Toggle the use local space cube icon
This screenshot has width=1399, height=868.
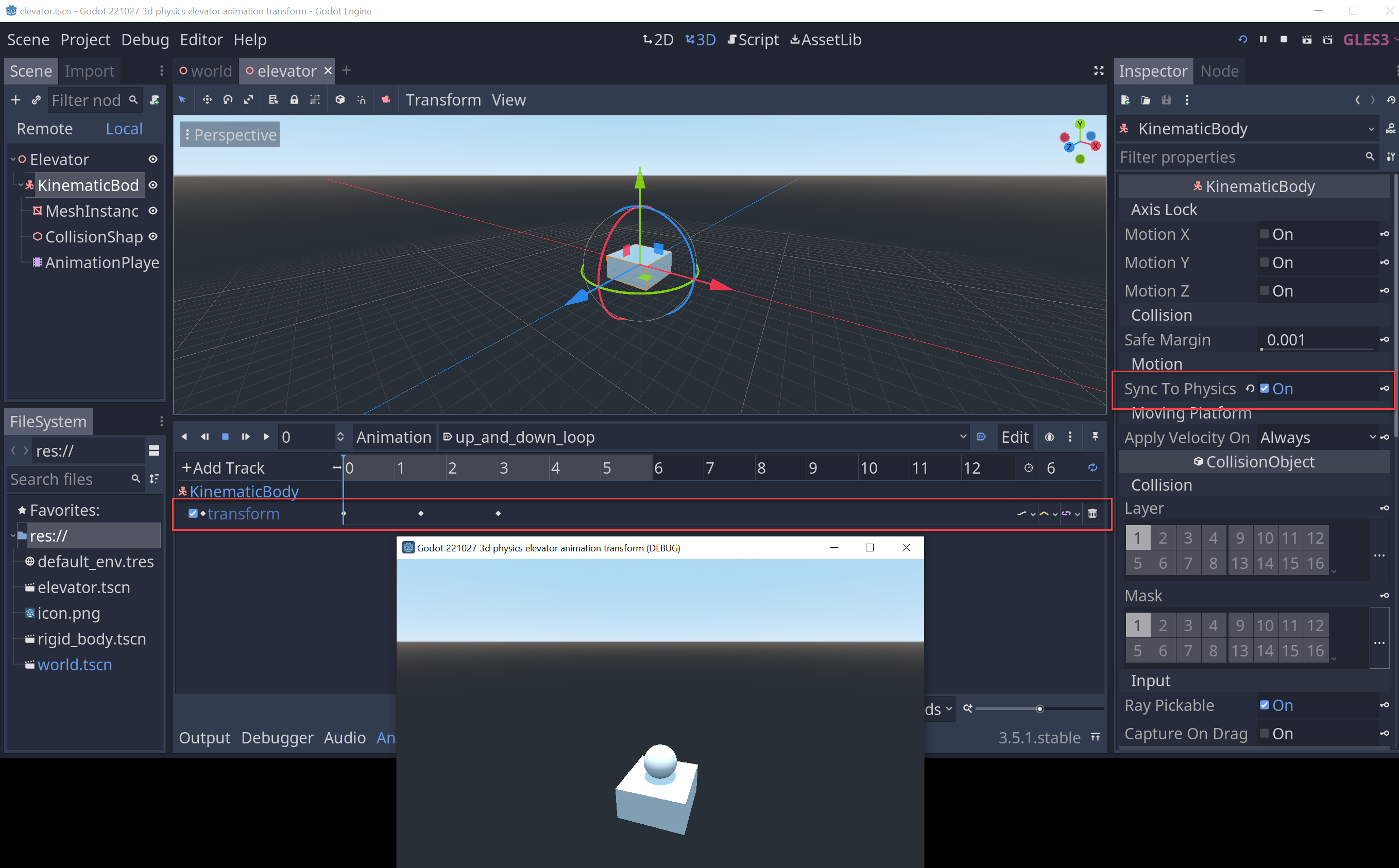(340, 100)
